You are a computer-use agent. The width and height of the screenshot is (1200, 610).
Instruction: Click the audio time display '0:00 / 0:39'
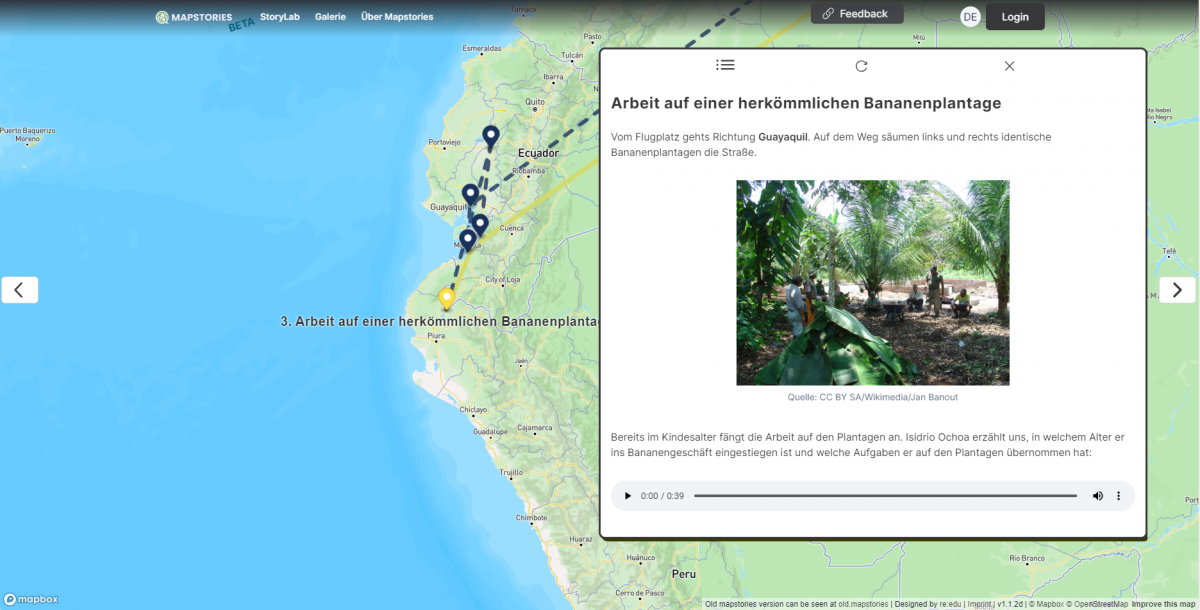(662, 496)
